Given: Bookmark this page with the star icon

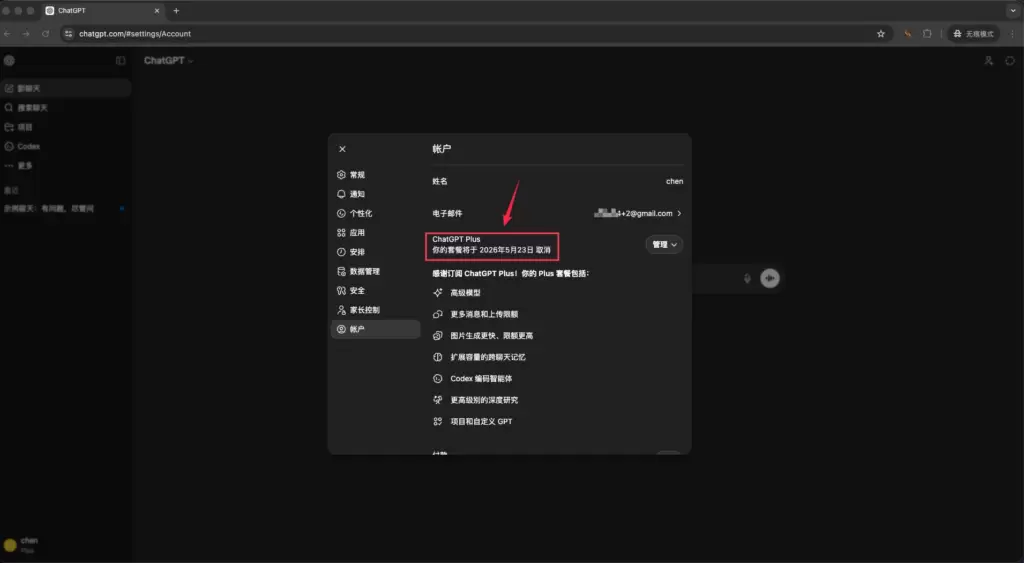Looking at the screenshot, I should pyautogui.click(x=881, y=33).
